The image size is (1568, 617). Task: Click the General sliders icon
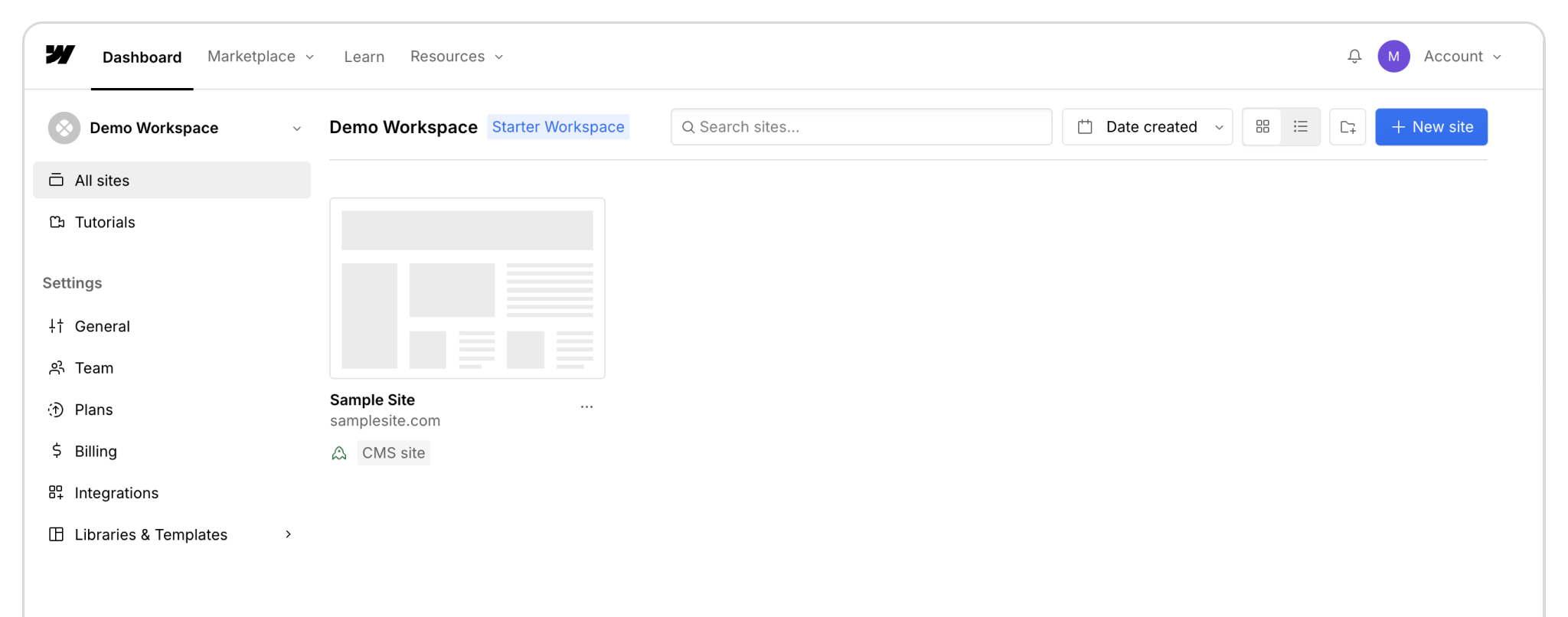[56, 326]
